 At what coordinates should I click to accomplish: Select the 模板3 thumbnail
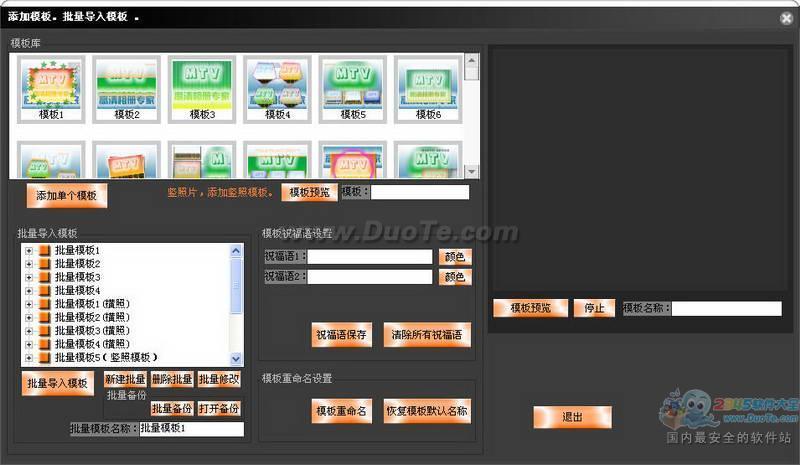(x=202, y=89)
